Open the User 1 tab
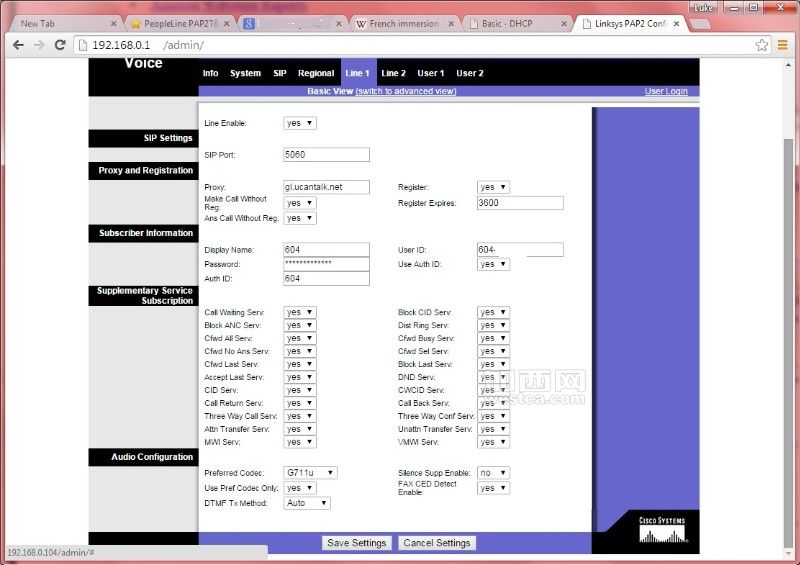Viewport: 800px width, 565px height. (431, 73)
